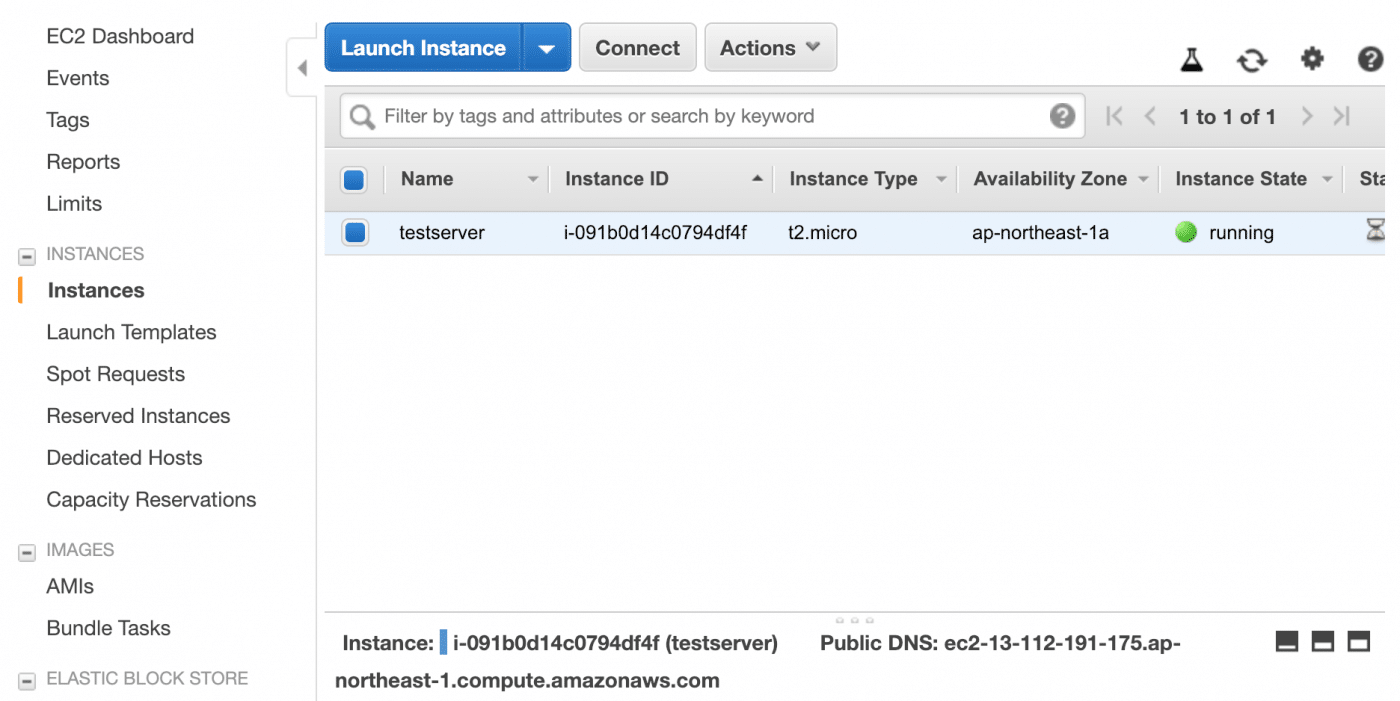Click the Launch Instance button

click(423, 48)
